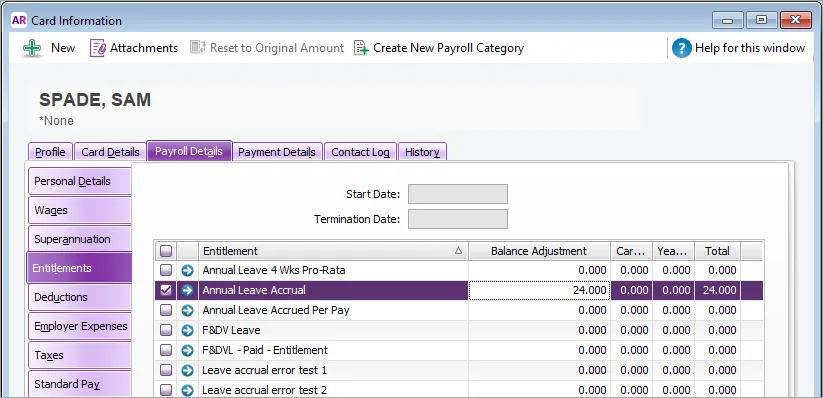Open Attachments from the toolbar
Screen dimensions: 823x398
point(134,48)
